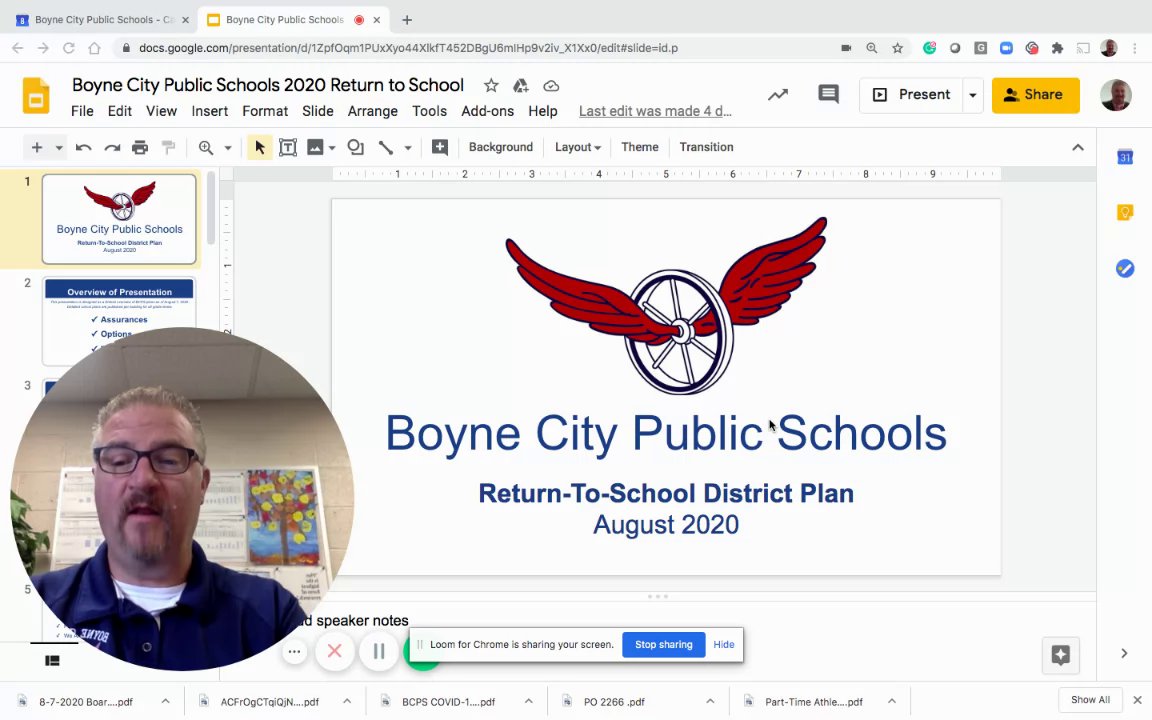Open the Explore button at bottom right
The height and width of the screenshot is (720, 1152).
[x=1060, y=655]
